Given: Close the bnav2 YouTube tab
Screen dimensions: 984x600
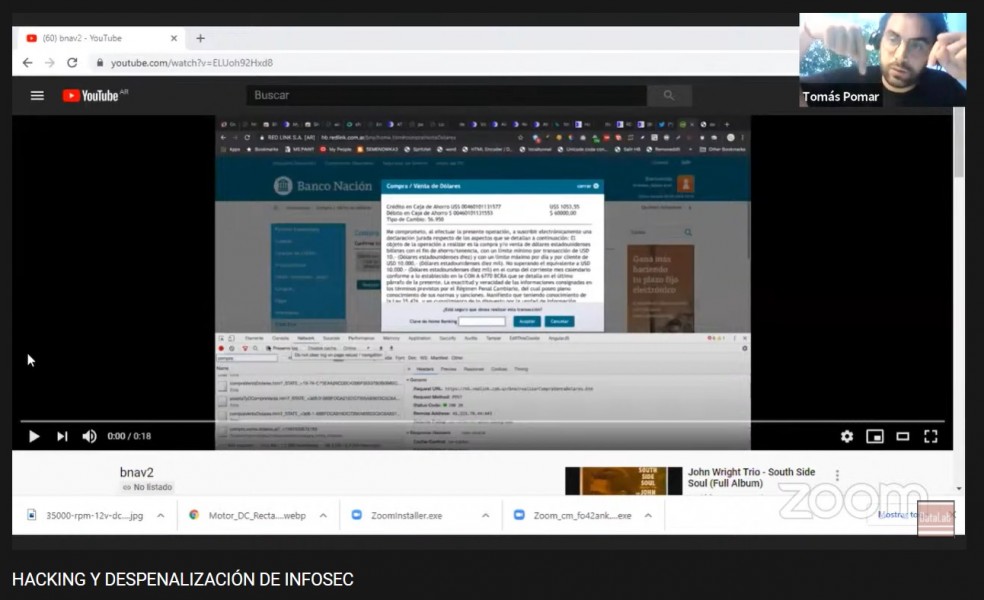Looking at the screenshot, I should click(174, 38).
